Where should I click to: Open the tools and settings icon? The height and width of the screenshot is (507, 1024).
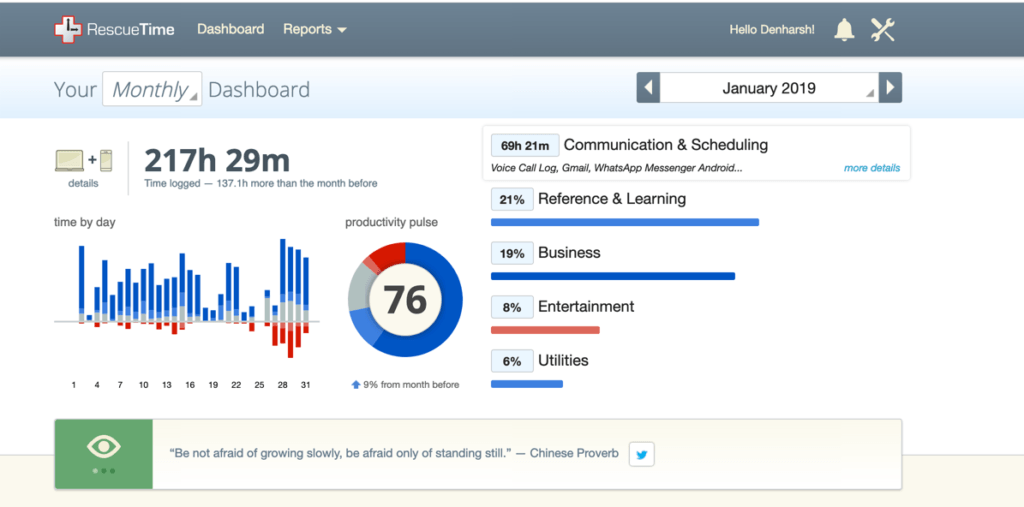click(882, 30)
